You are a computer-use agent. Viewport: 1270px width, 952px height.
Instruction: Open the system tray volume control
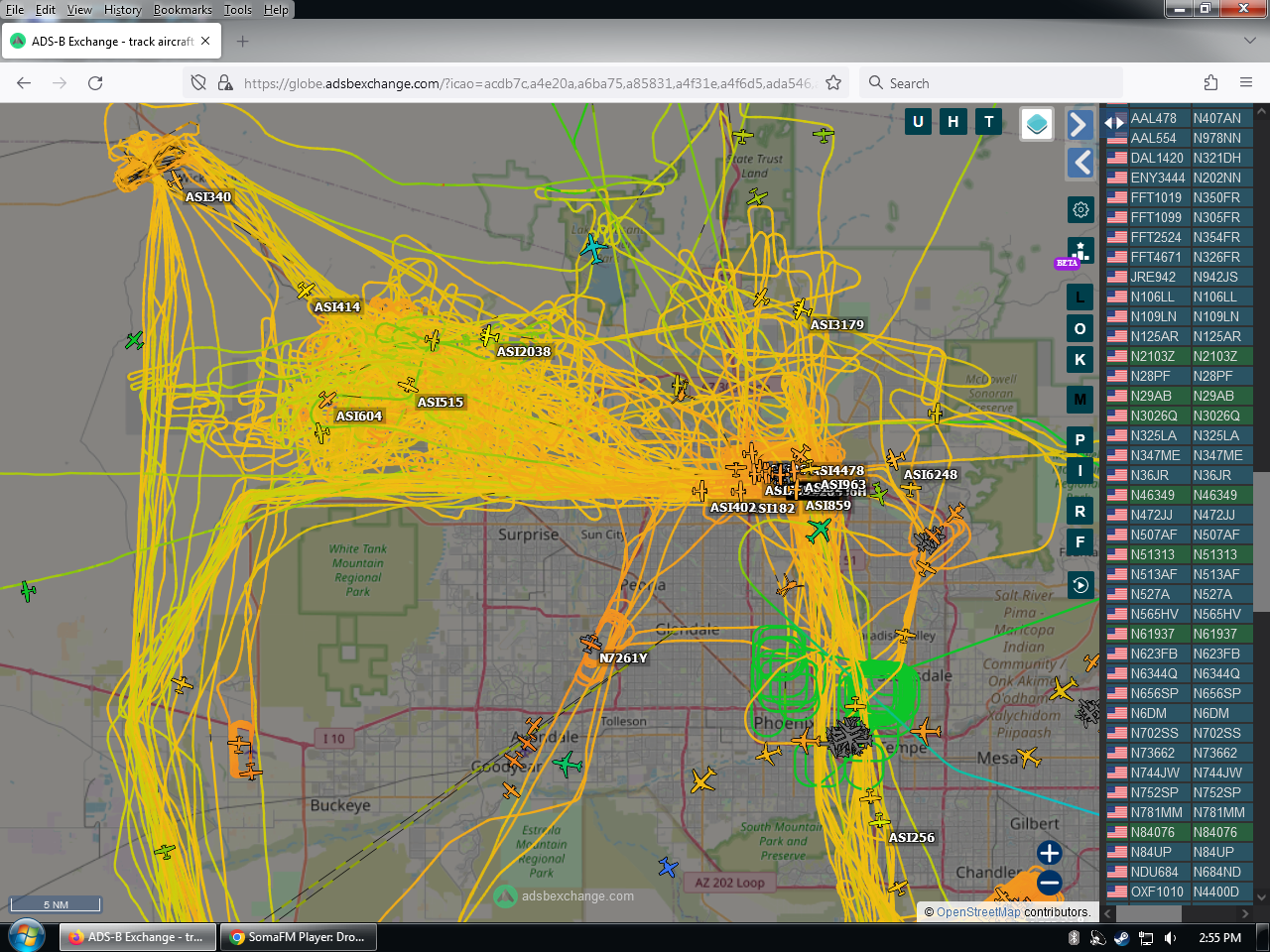(x=1170, y=937)
